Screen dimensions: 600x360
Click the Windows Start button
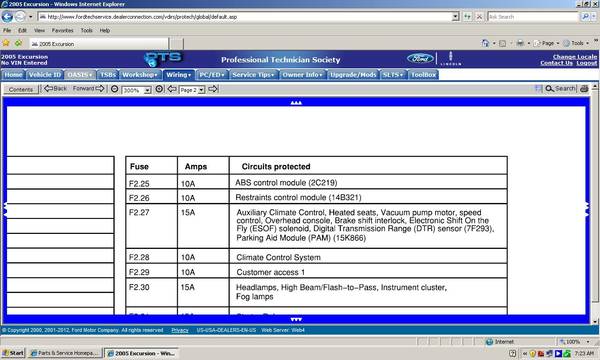coord(13,353)
